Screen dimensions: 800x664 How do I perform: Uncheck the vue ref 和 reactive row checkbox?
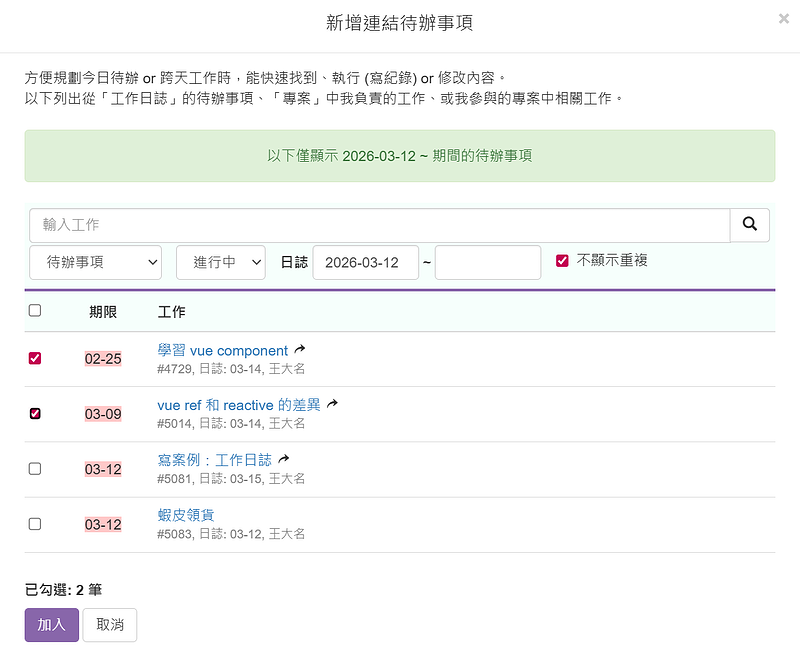pyautogui.click(x=35, y=413)
